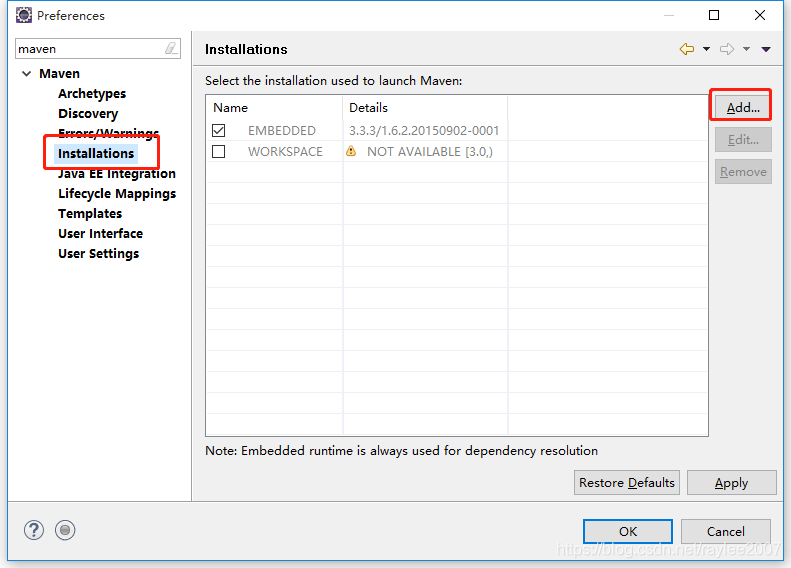Open the User Interface page
This screenshot has height=568, width=791.
(x=100, y=234)
